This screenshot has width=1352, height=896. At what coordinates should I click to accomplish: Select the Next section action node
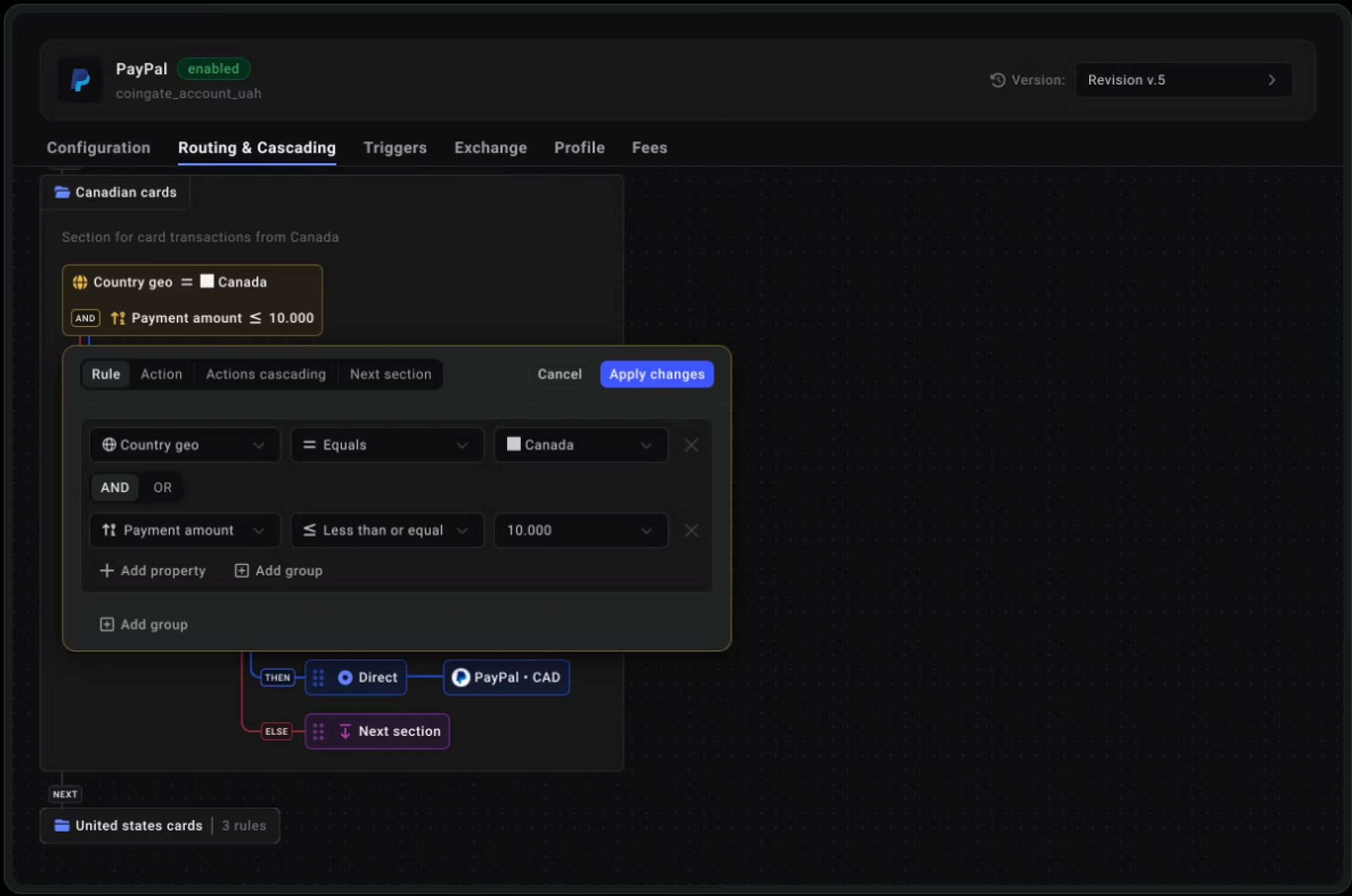pyautogui.click(x=377, y=732)
